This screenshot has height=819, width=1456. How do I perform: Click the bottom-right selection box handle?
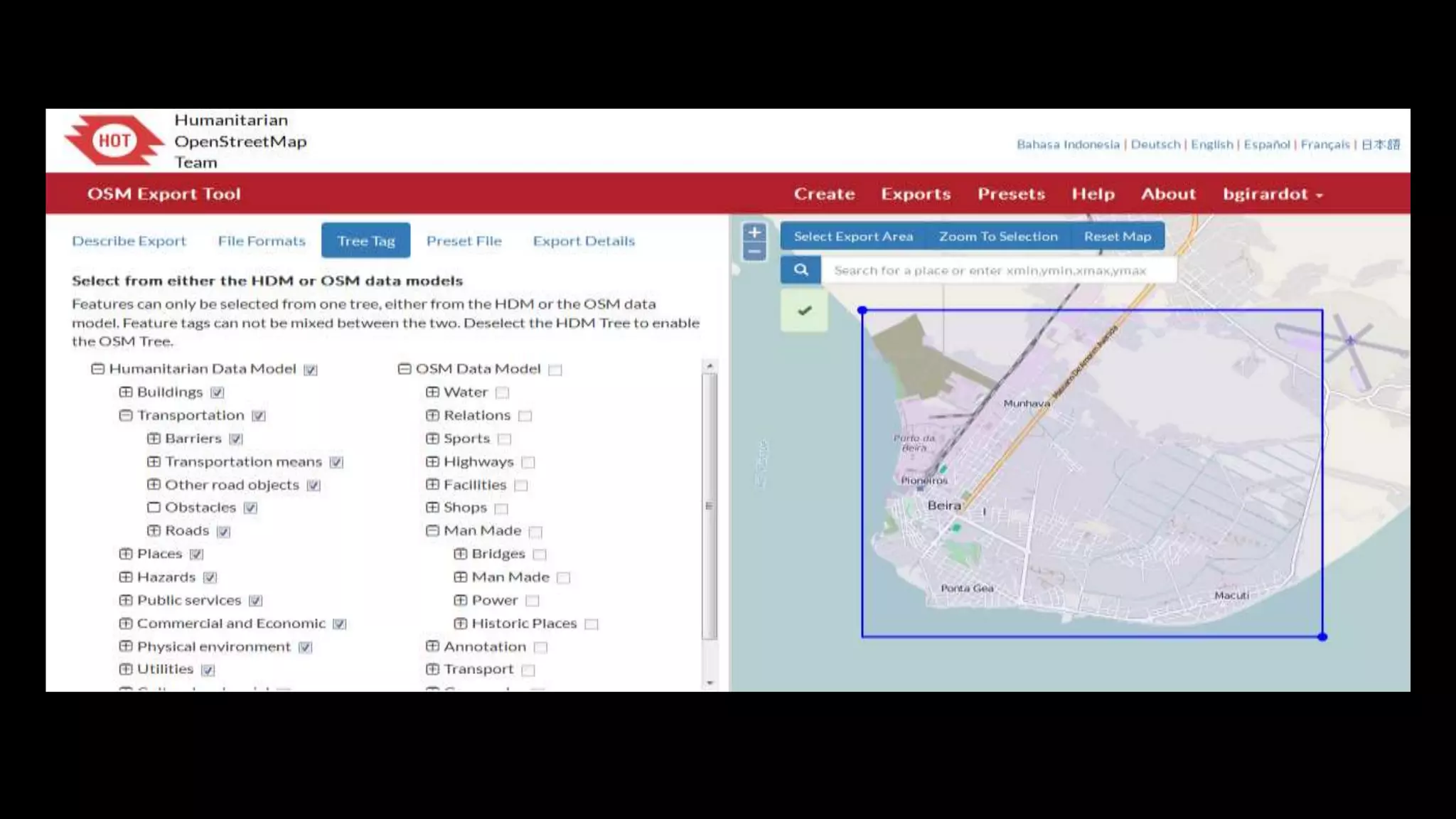(x=1322, y=637)
